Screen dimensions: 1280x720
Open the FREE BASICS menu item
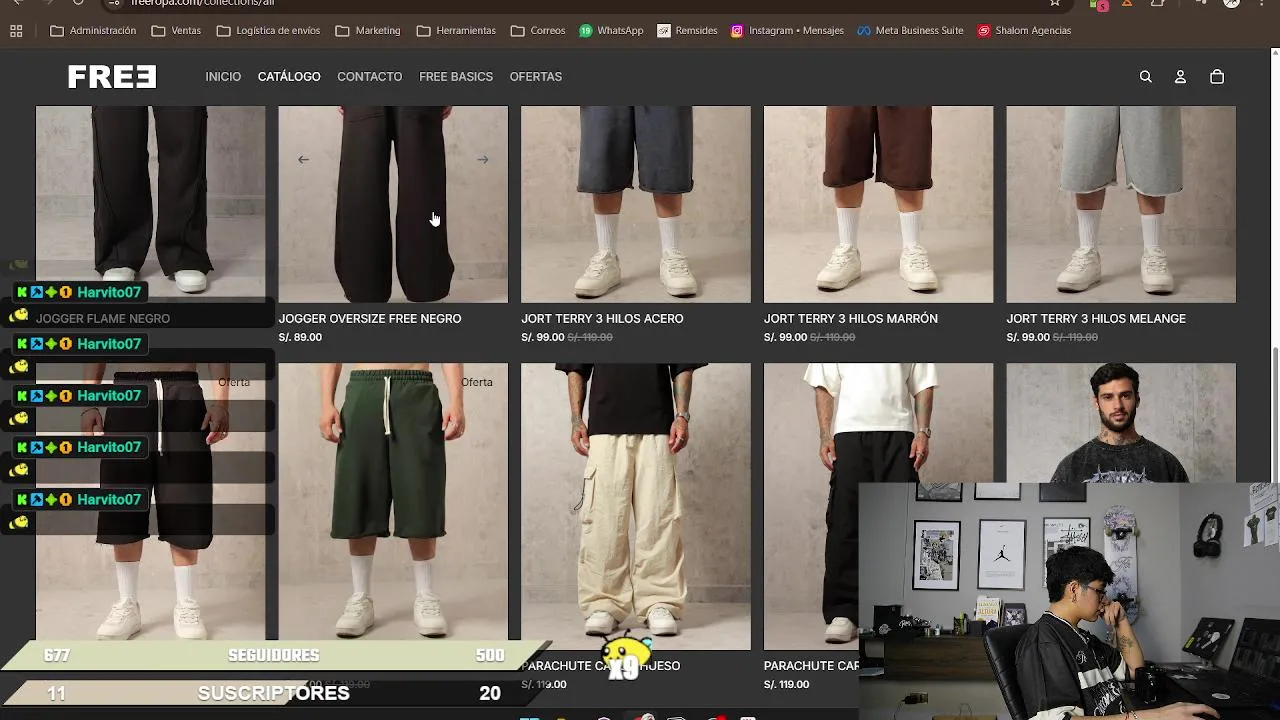click(456, 77)
